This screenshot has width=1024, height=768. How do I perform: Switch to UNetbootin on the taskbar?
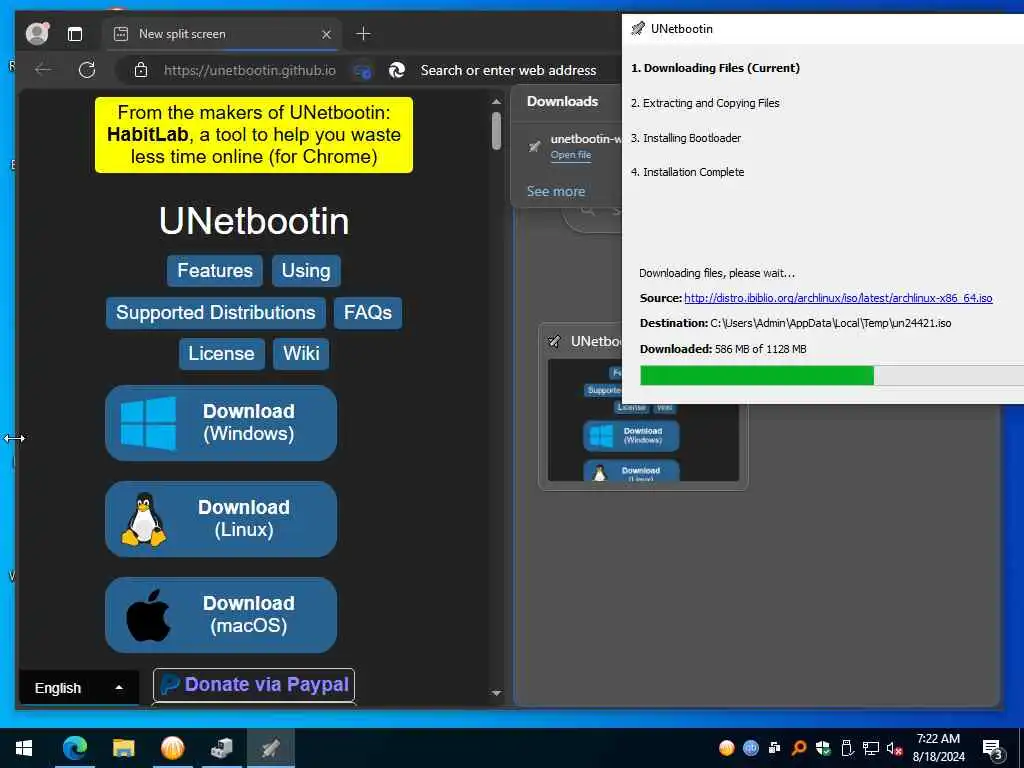tap(270, 748)
